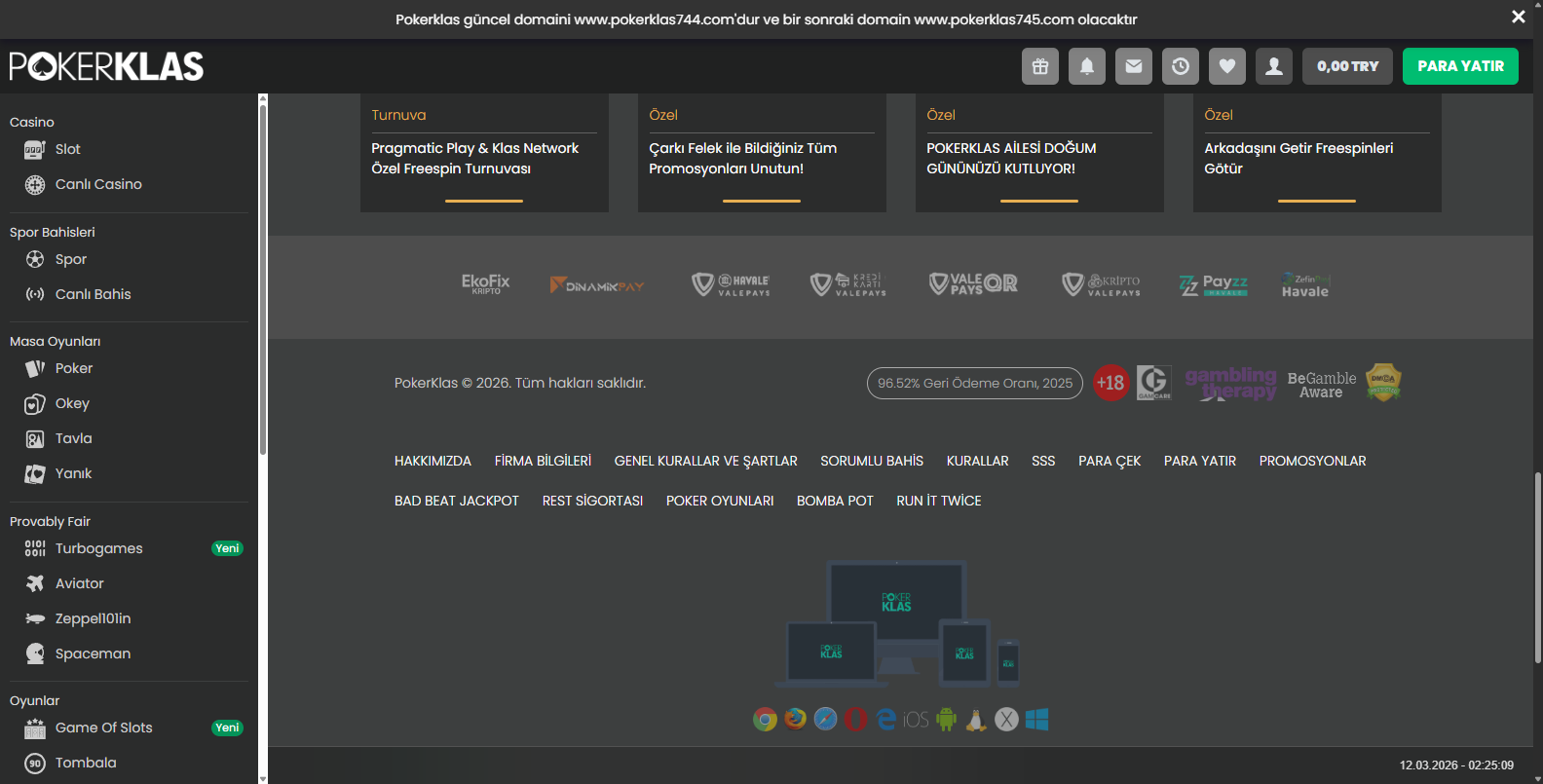The image size is (1543, 784).
Task: Click the Zefin Havale payment logo
Action: (1305, 285)
